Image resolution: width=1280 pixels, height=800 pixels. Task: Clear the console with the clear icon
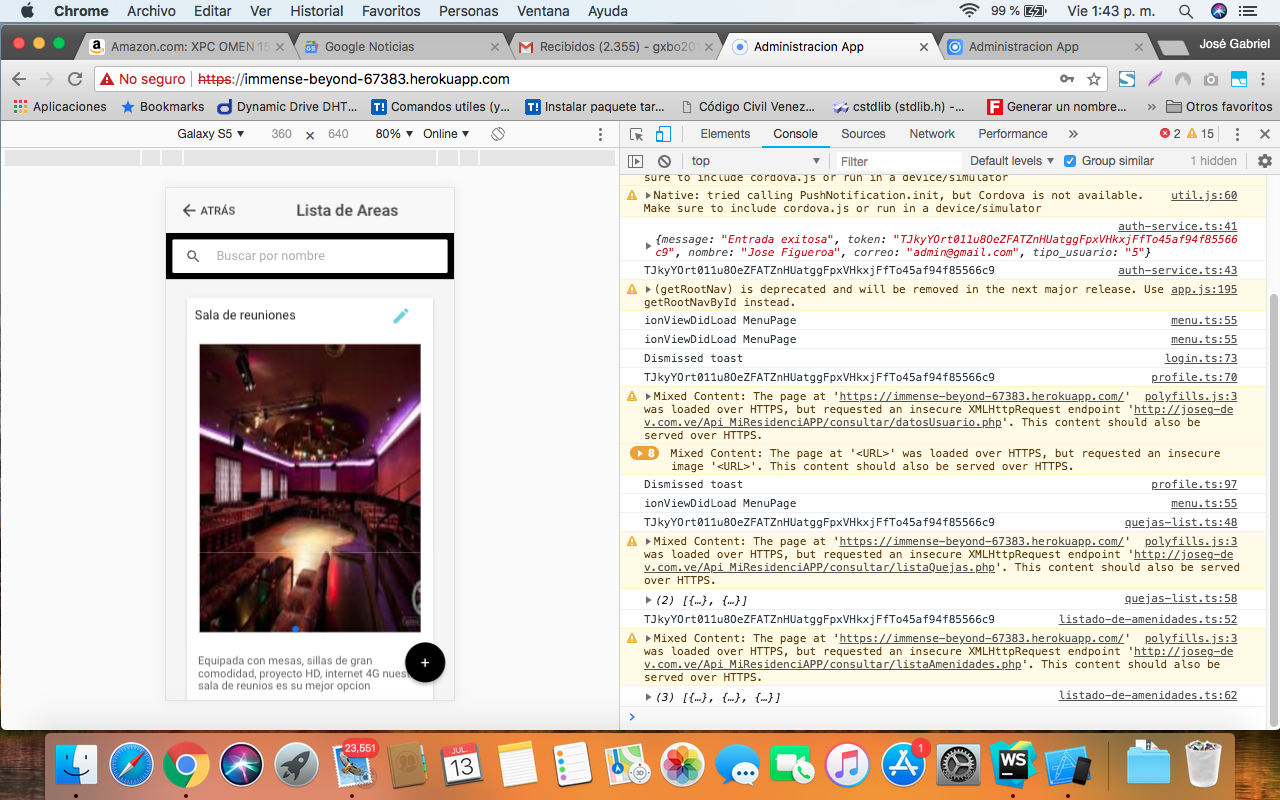(x=664, y=161)
